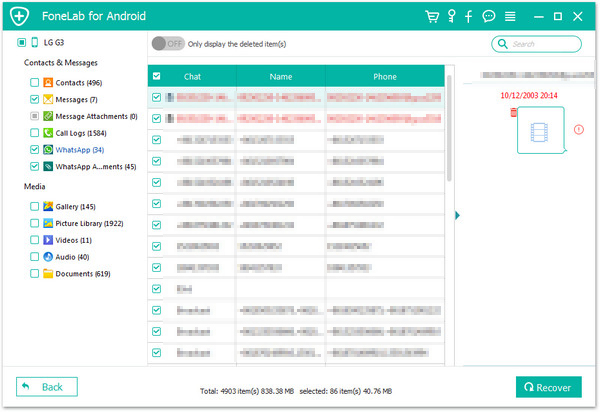The height and width of the screenshot is (412, 600).
Task: Select the Call Logs phone icon
Action: click(48, 133)
